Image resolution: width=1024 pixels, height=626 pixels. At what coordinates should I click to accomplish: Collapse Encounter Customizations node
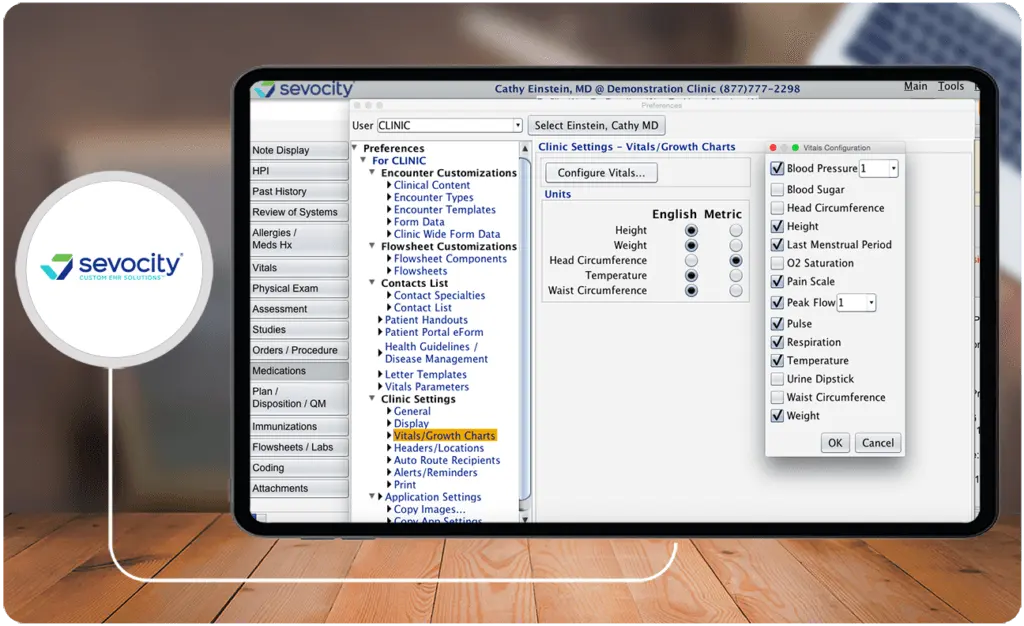pyautogui.click(x=372, y=172)
